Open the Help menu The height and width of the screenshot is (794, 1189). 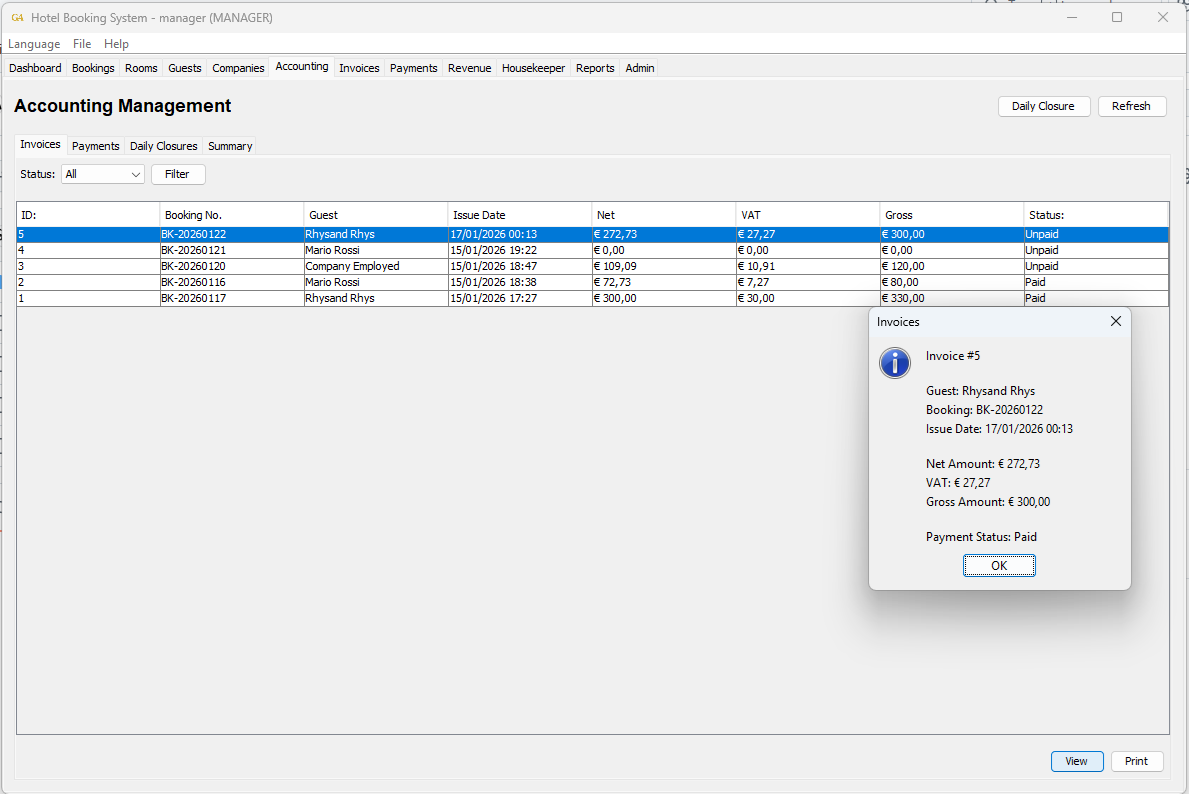click(x=116, y=44)
